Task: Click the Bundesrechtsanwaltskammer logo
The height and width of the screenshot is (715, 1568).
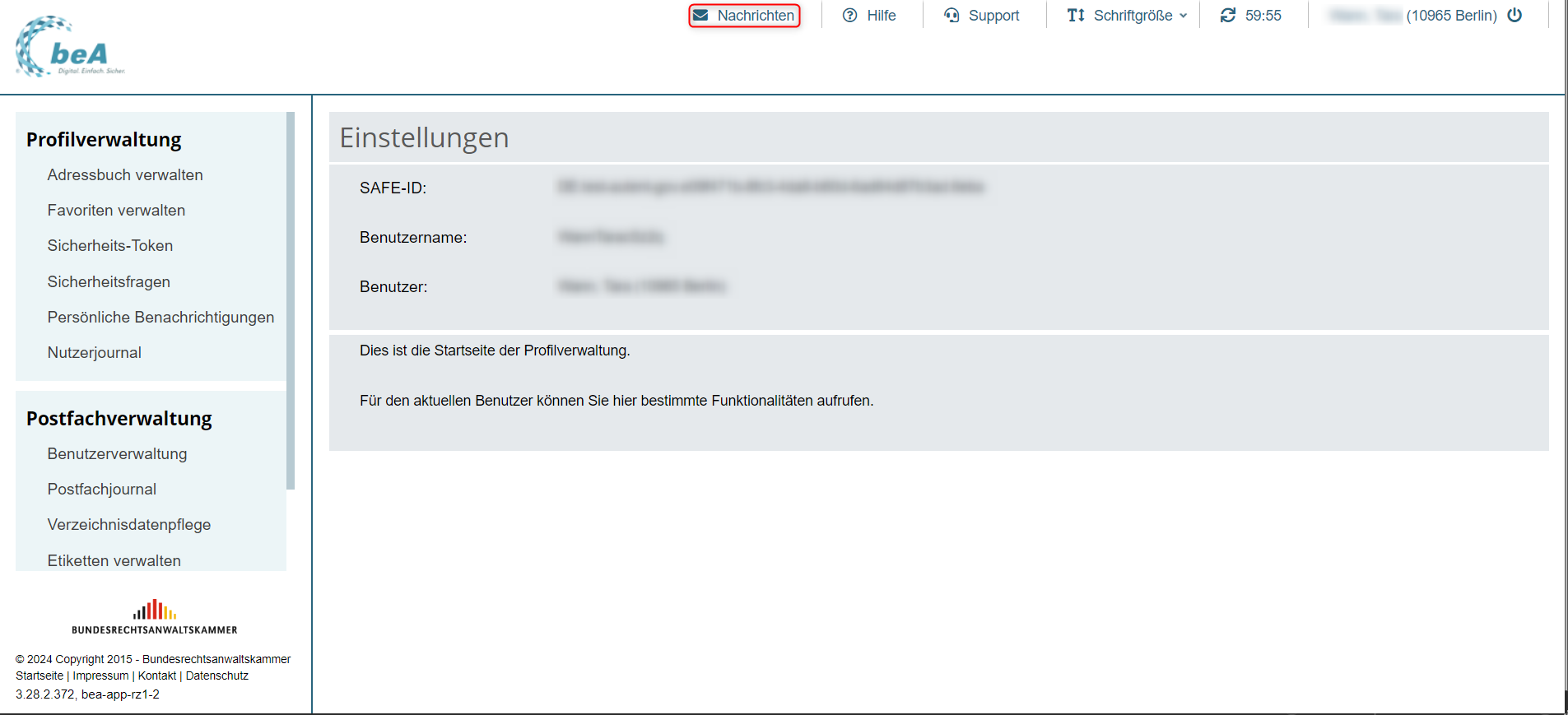Action: click(x=155, y=616)
